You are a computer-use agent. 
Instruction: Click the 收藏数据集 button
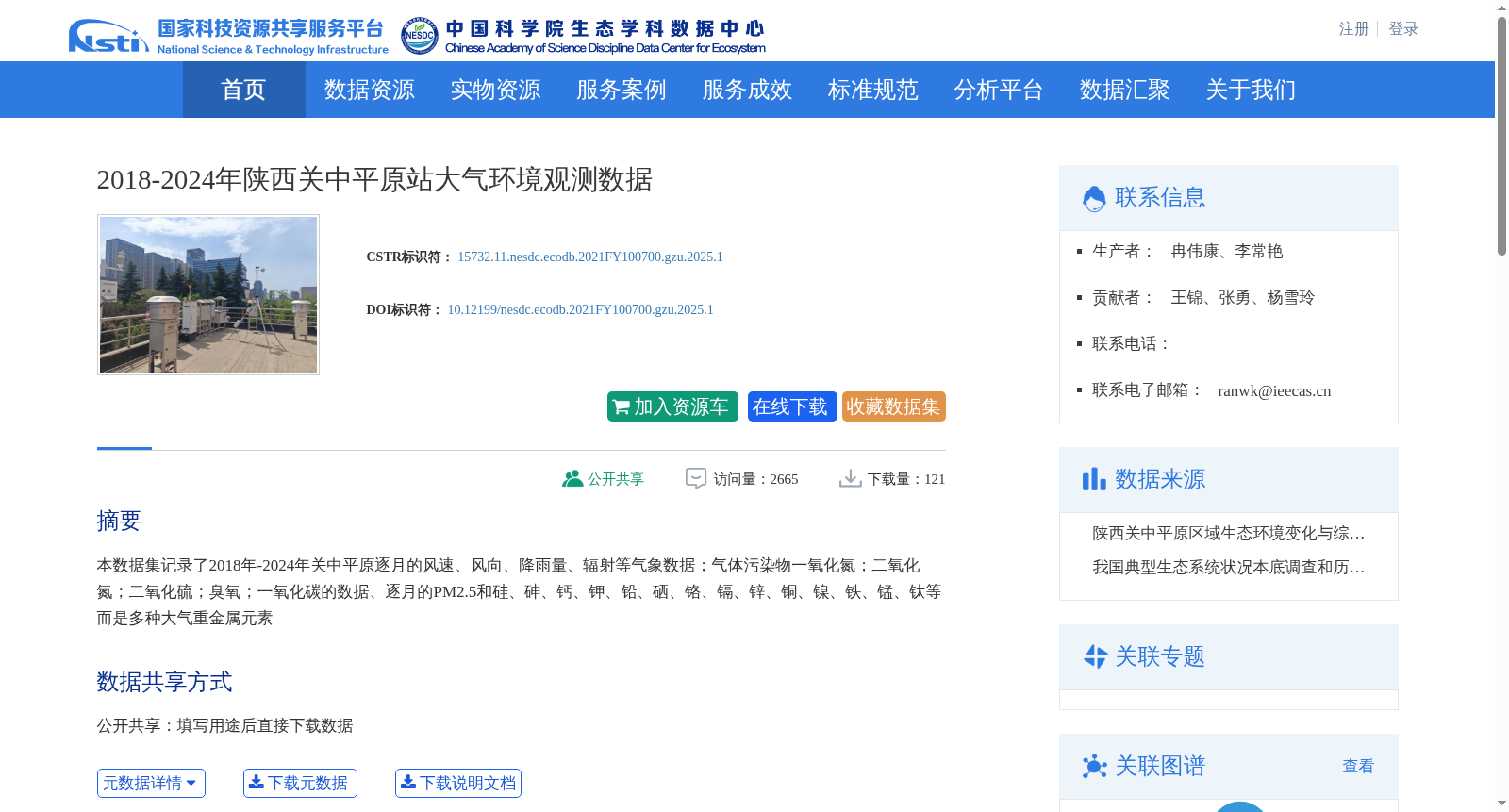894,406
